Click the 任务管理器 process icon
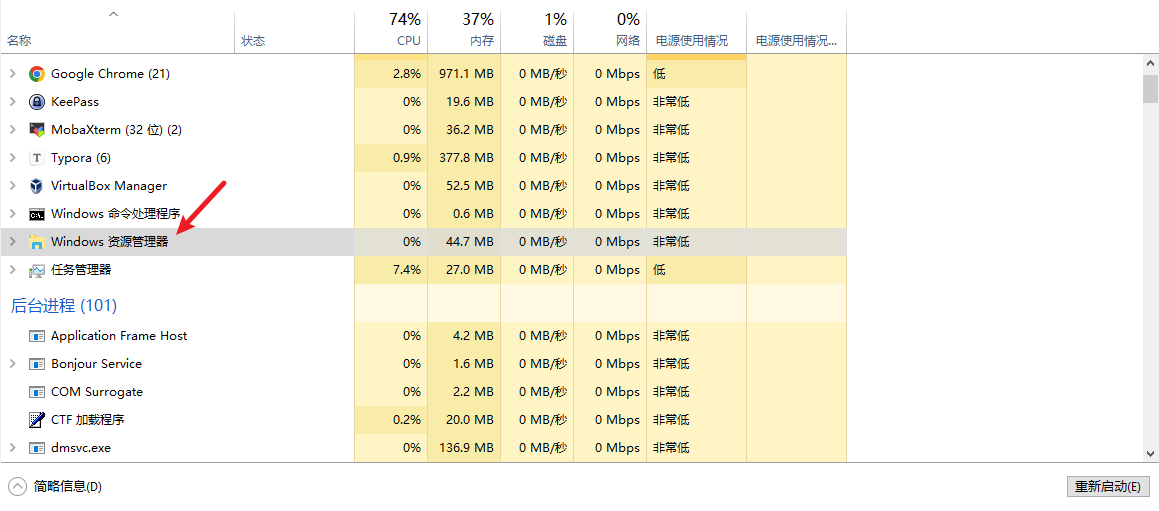This screenshot has width=1159, height=511. coord(37,270)
